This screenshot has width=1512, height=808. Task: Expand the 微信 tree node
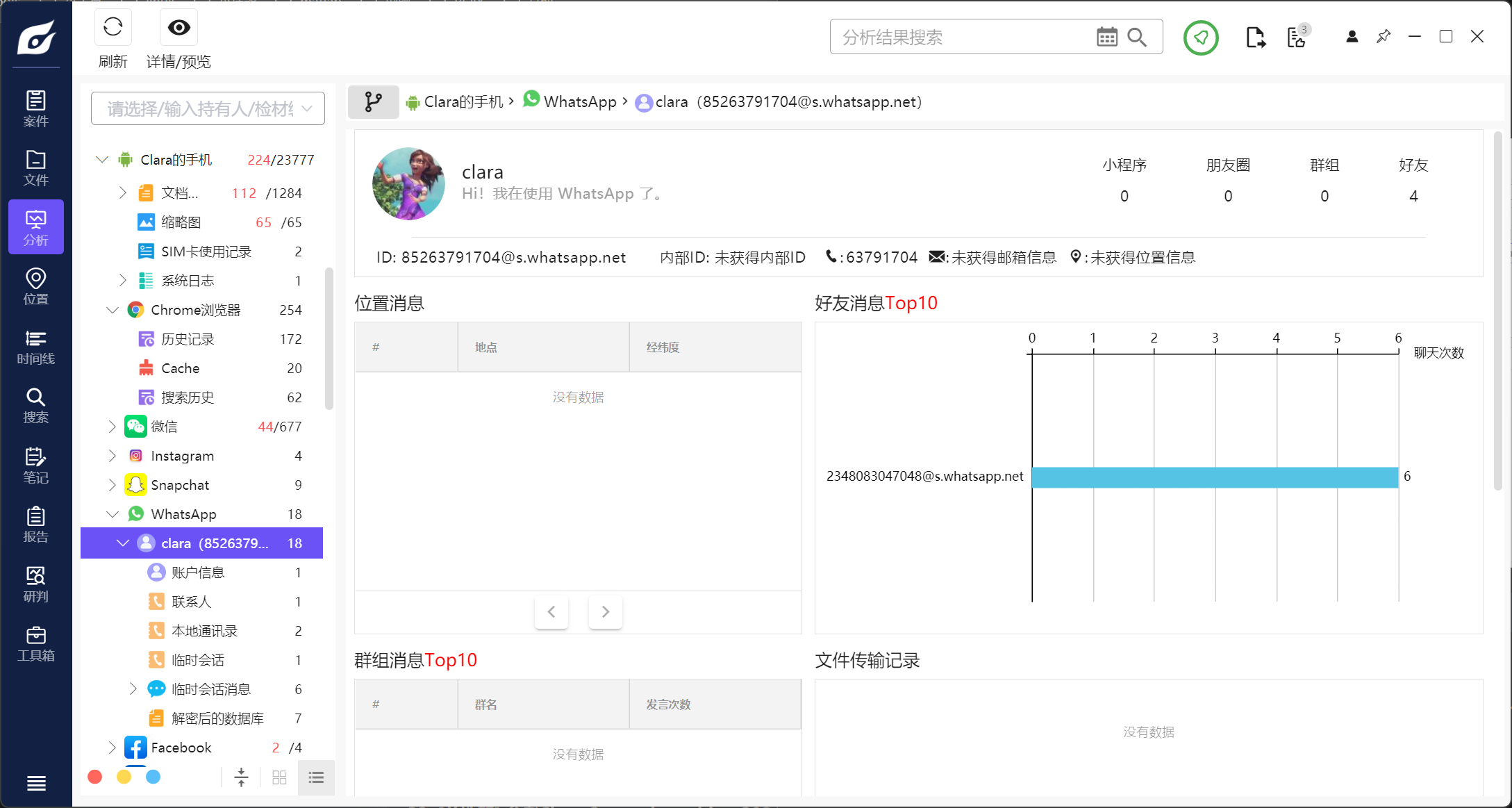pyautogui.click(x=112, y=427)
